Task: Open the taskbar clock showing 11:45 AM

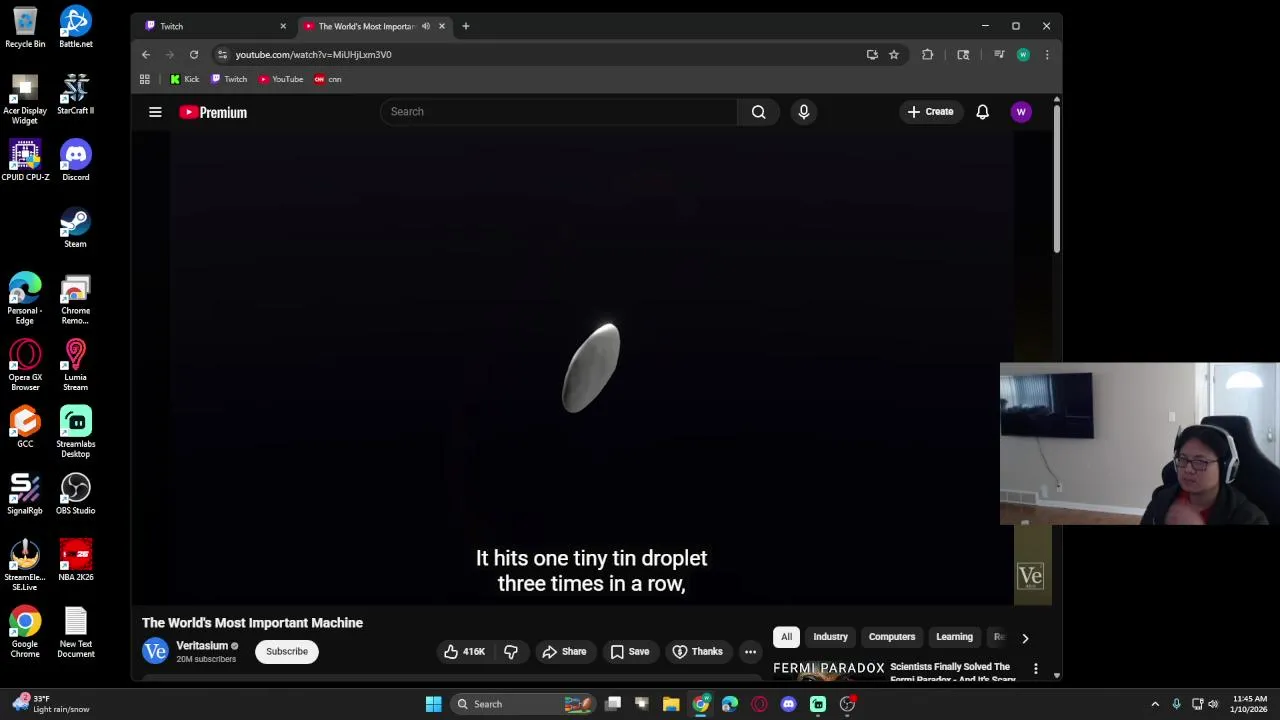Action: (1250, 704)
